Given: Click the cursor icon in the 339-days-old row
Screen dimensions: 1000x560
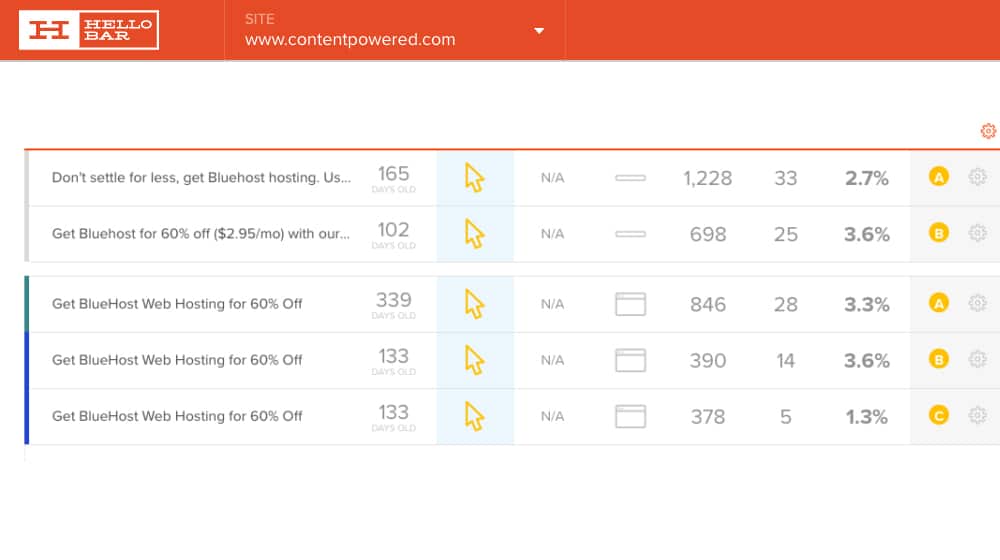Looking at the screenshot, I should click(474, 304).
